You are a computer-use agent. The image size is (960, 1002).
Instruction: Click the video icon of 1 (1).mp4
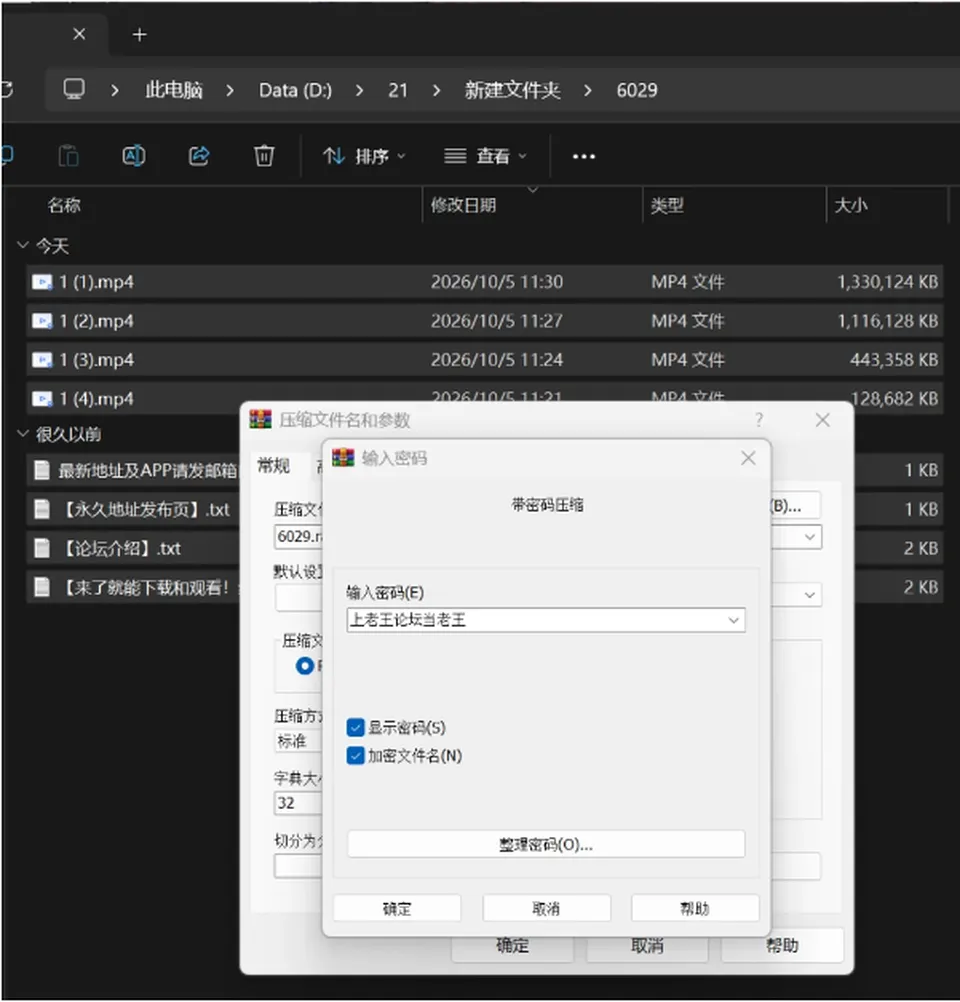pyautogui.click(x=42, y=282)
